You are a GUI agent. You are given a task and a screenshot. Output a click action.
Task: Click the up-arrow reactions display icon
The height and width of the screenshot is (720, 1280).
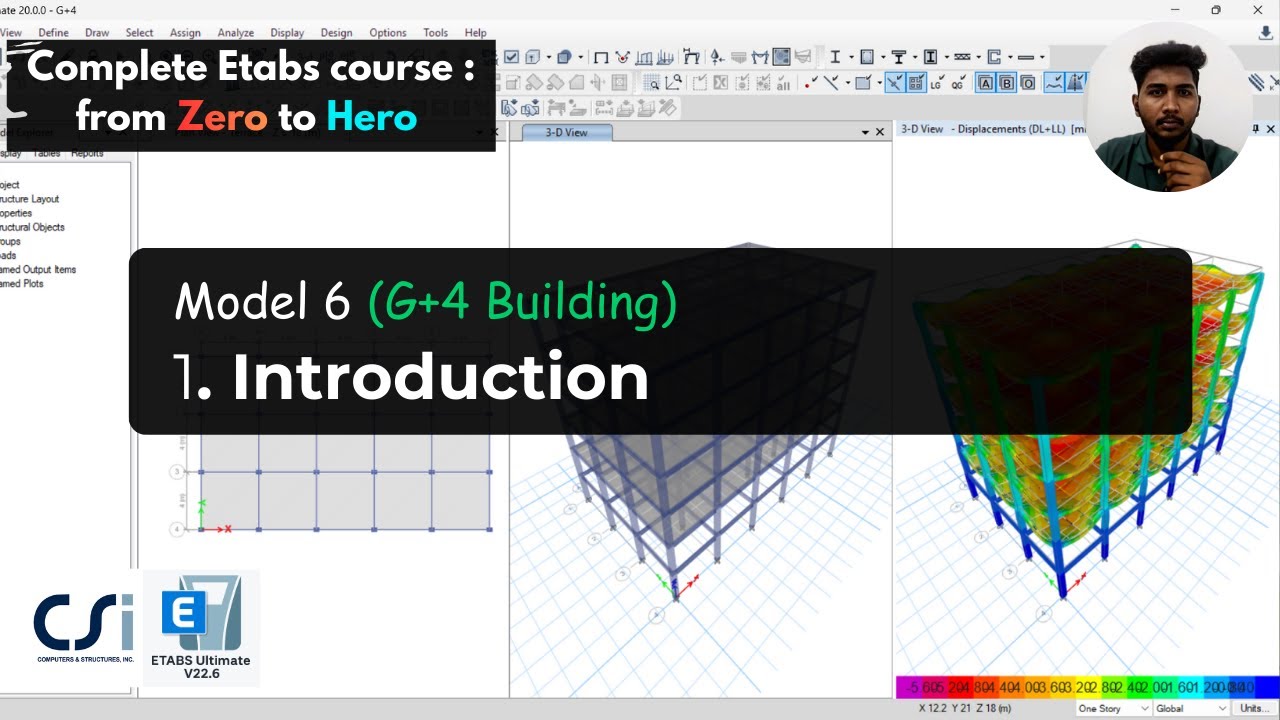[716, 57]
